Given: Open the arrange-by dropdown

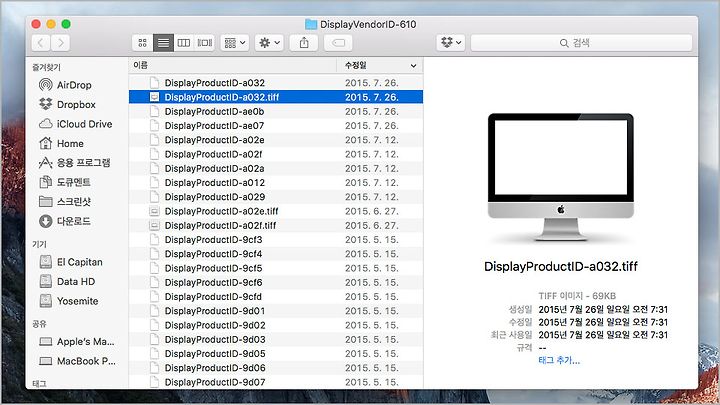Looking at the screenshot, I should click(x=235, y=43).
